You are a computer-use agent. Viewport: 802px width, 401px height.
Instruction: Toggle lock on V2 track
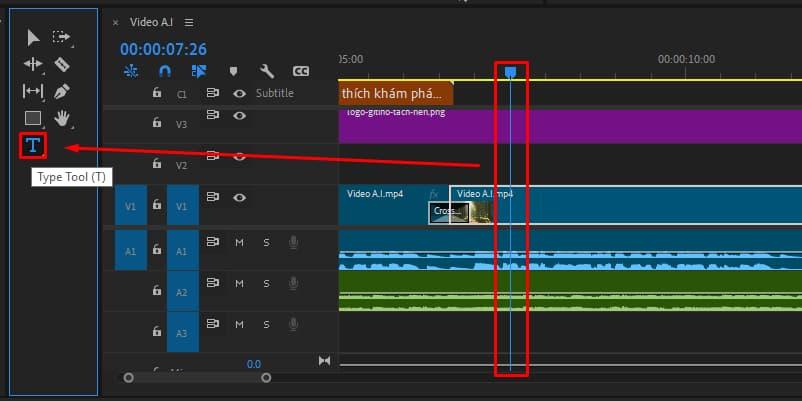[157, 164]
